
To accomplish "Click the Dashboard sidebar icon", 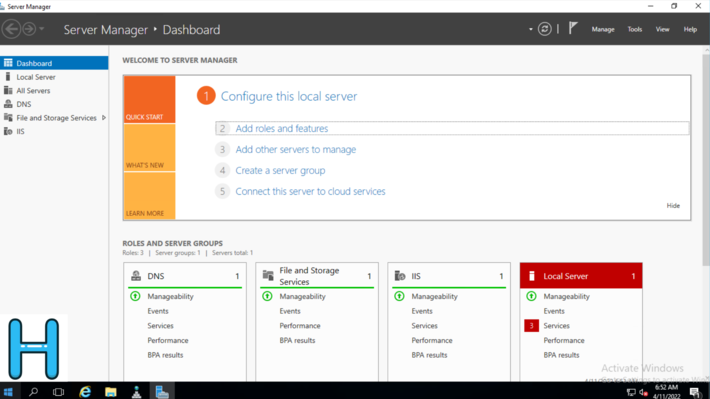I will (x=8, y=63).
